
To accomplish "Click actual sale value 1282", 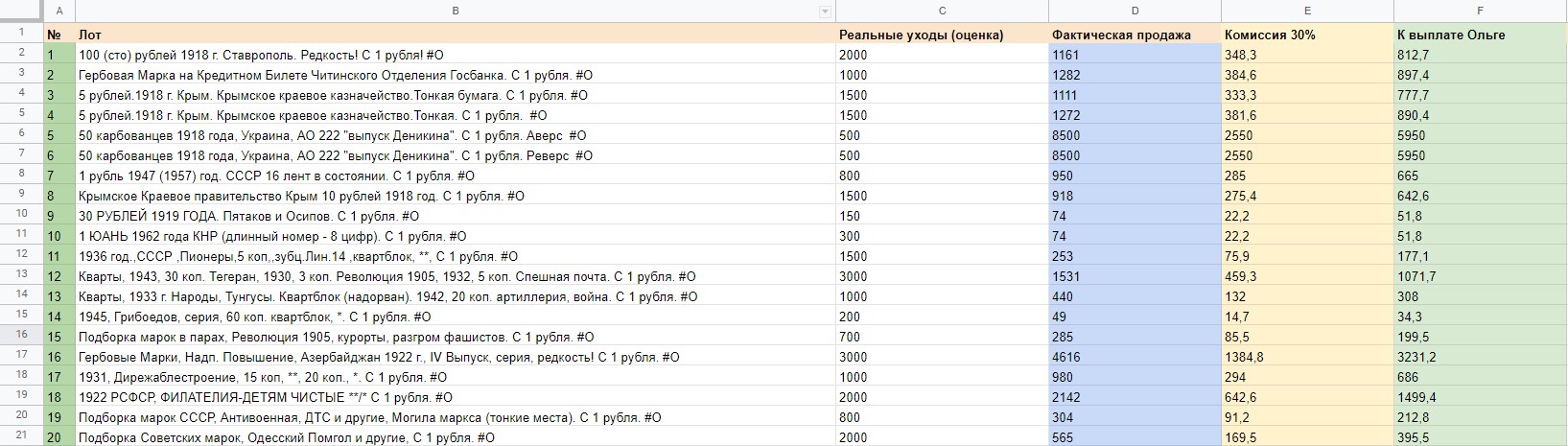I will tap(1135, 75).
